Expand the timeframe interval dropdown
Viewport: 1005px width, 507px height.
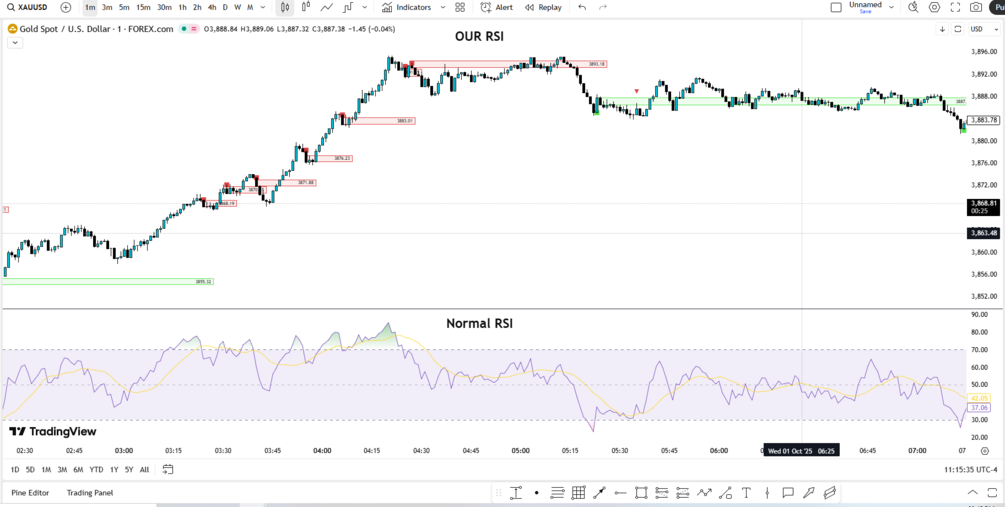click(262, 8)
